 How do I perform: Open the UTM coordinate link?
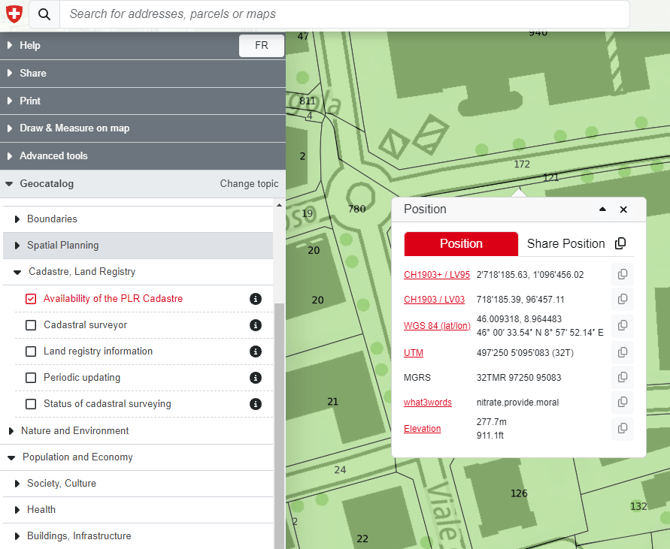[413, 353]
